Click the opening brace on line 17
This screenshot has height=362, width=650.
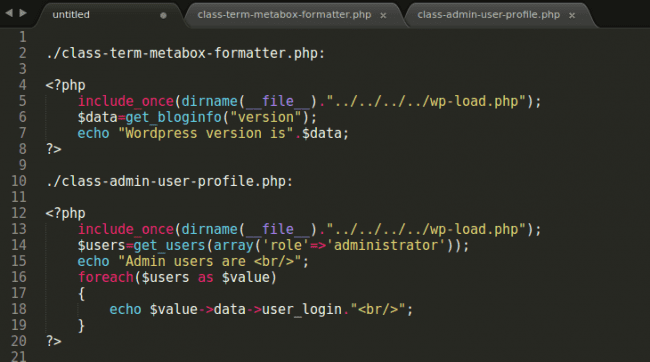point(82,294)
